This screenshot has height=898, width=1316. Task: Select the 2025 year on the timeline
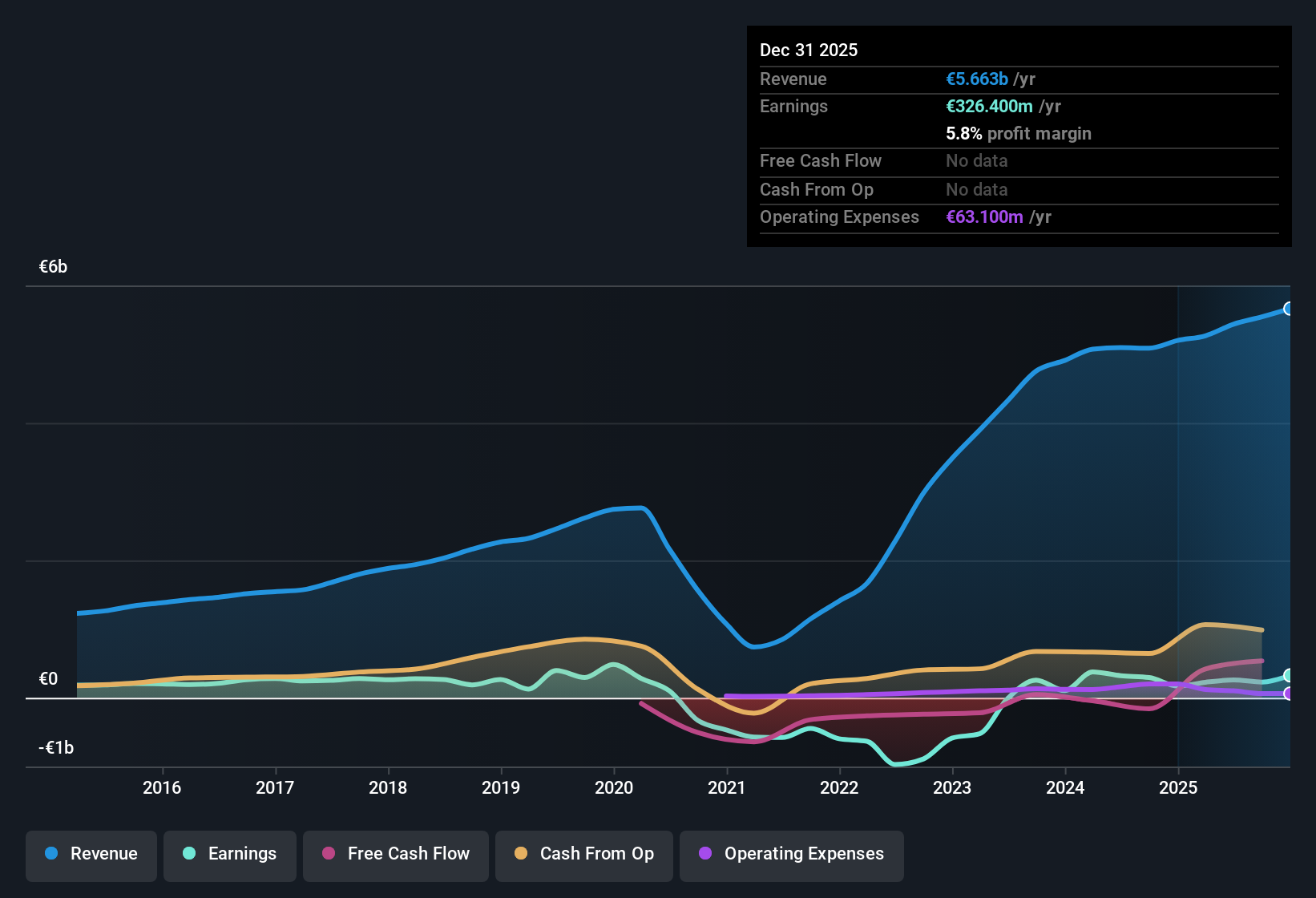[1178, 787]
